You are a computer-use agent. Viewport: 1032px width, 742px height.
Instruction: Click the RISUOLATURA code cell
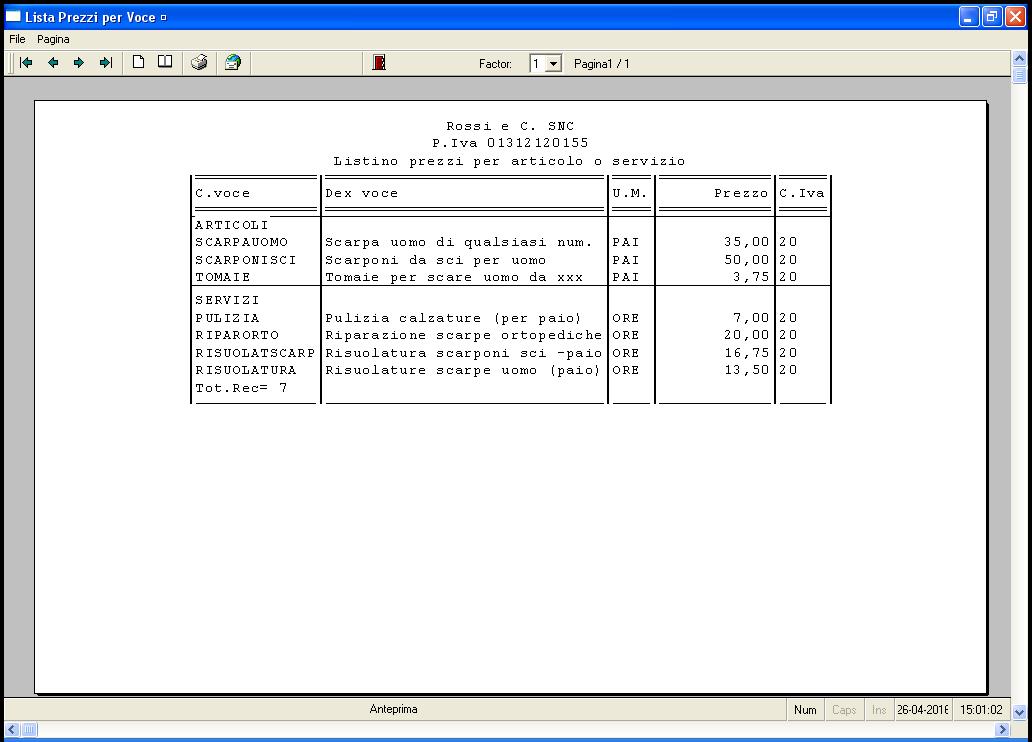245,370
